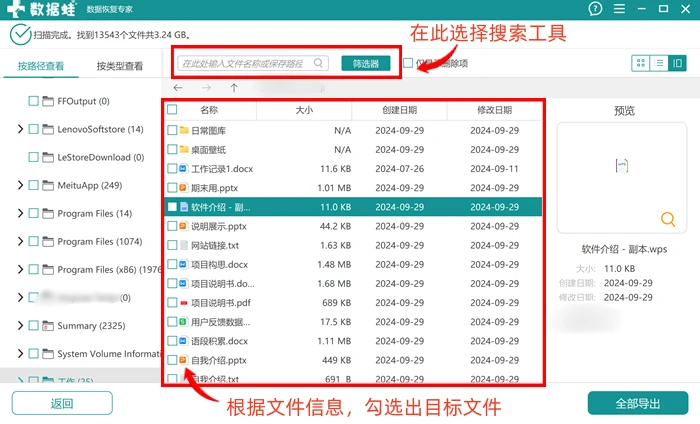Image resolution: width=700 pixels, height=424 pixels.
Task: Click the 全部导出 export all button
Action: 638,403
